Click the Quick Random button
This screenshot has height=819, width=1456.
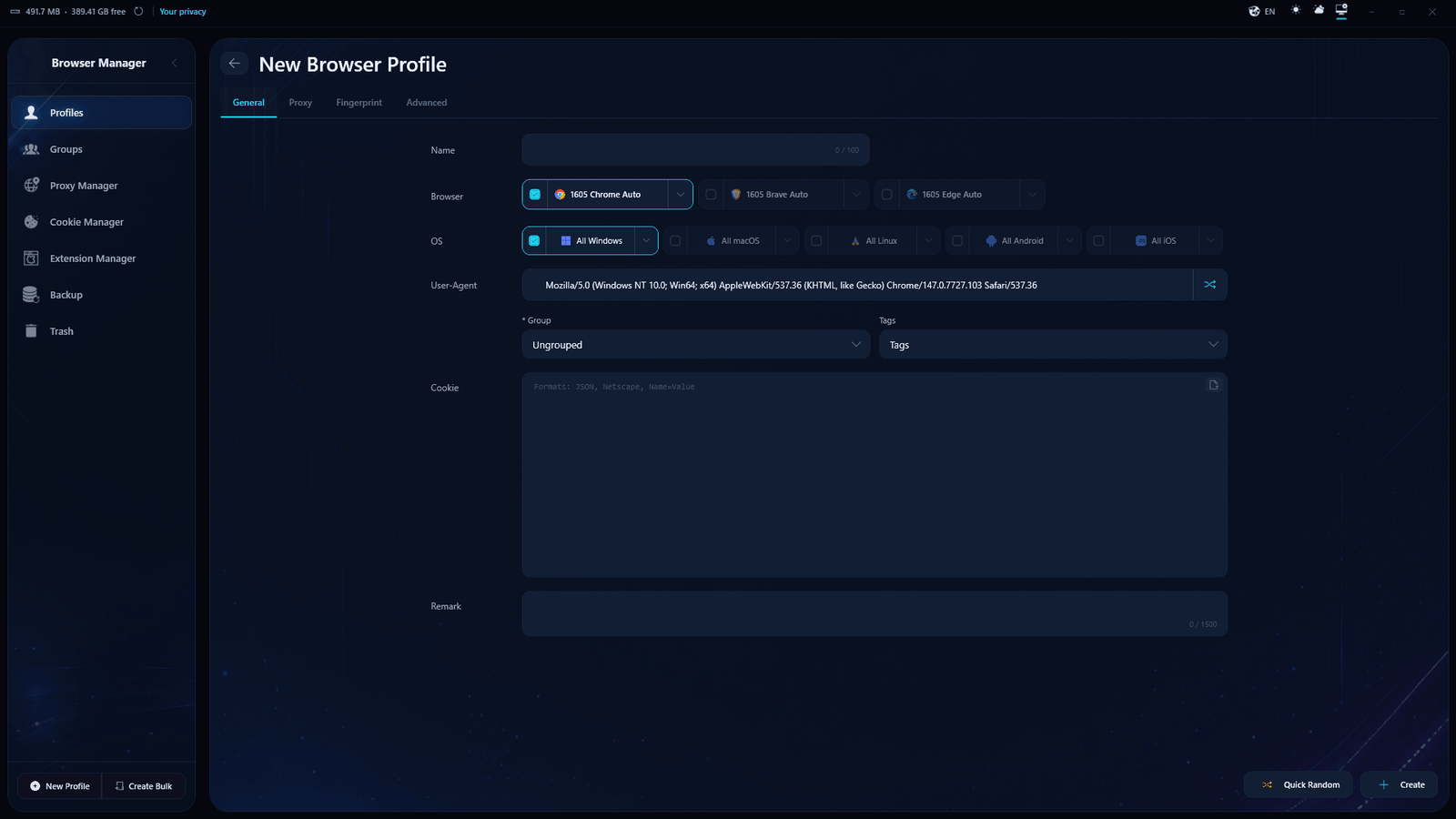1299,784
